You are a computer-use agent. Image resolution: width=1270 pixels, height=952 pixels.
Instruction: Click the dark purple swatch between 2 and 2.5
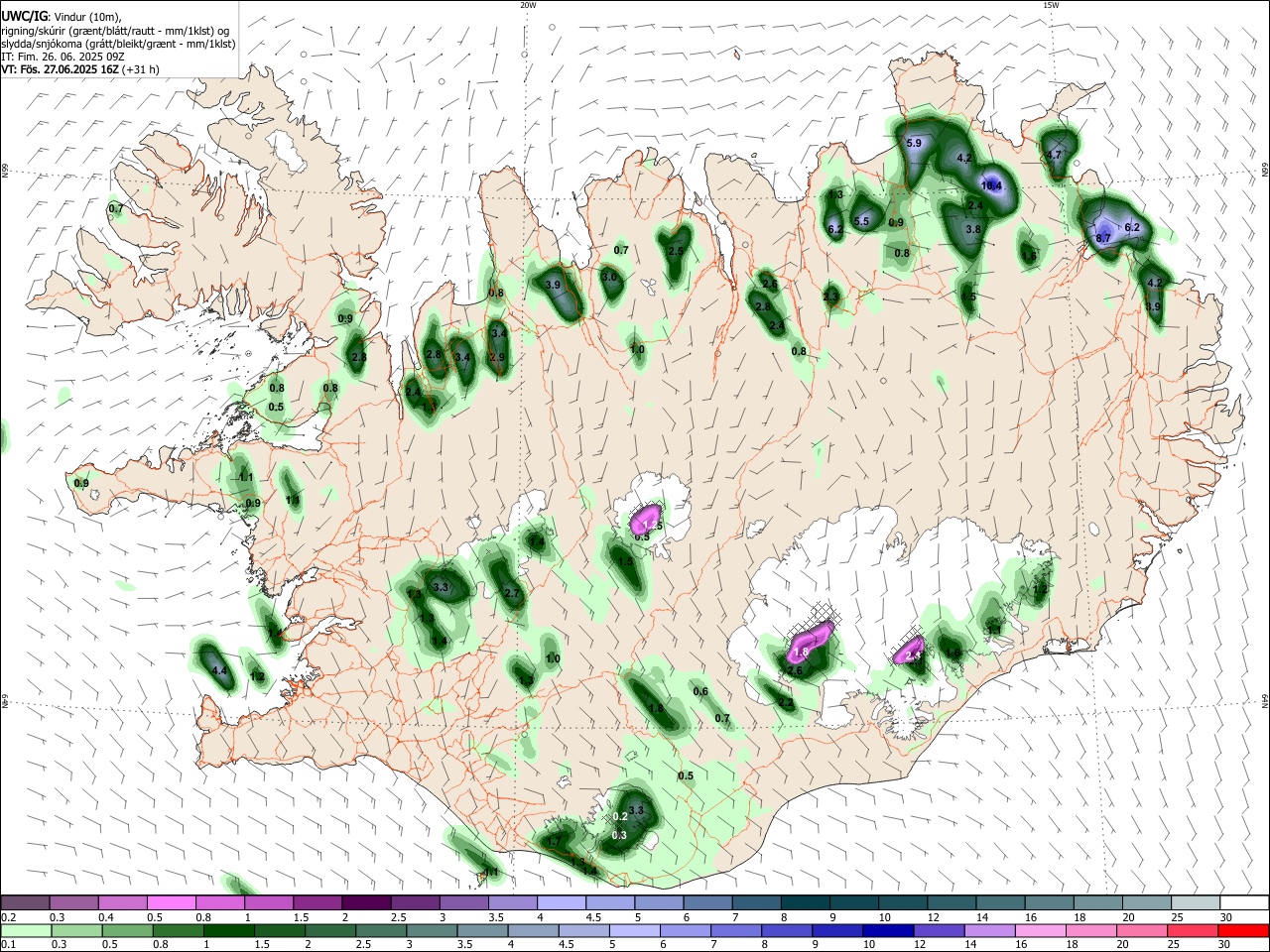coord(366,902)
